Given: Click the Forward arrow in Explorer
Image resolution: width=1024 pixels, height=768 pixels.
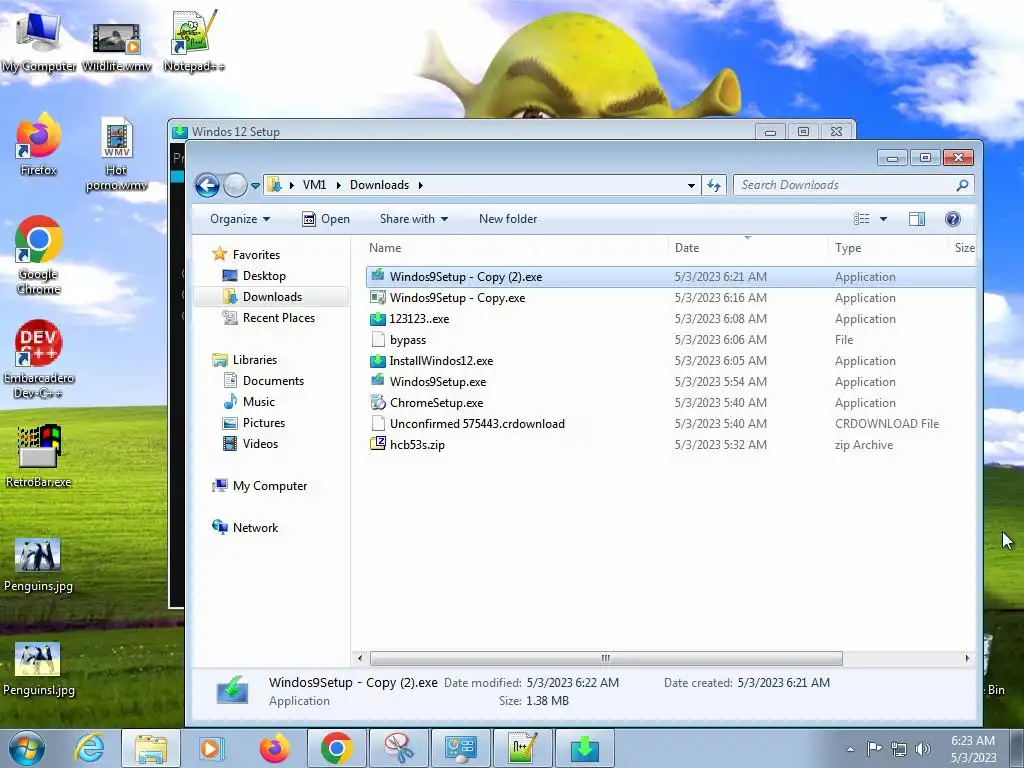Looking at the screenshot, I should [x=235, y=185].
